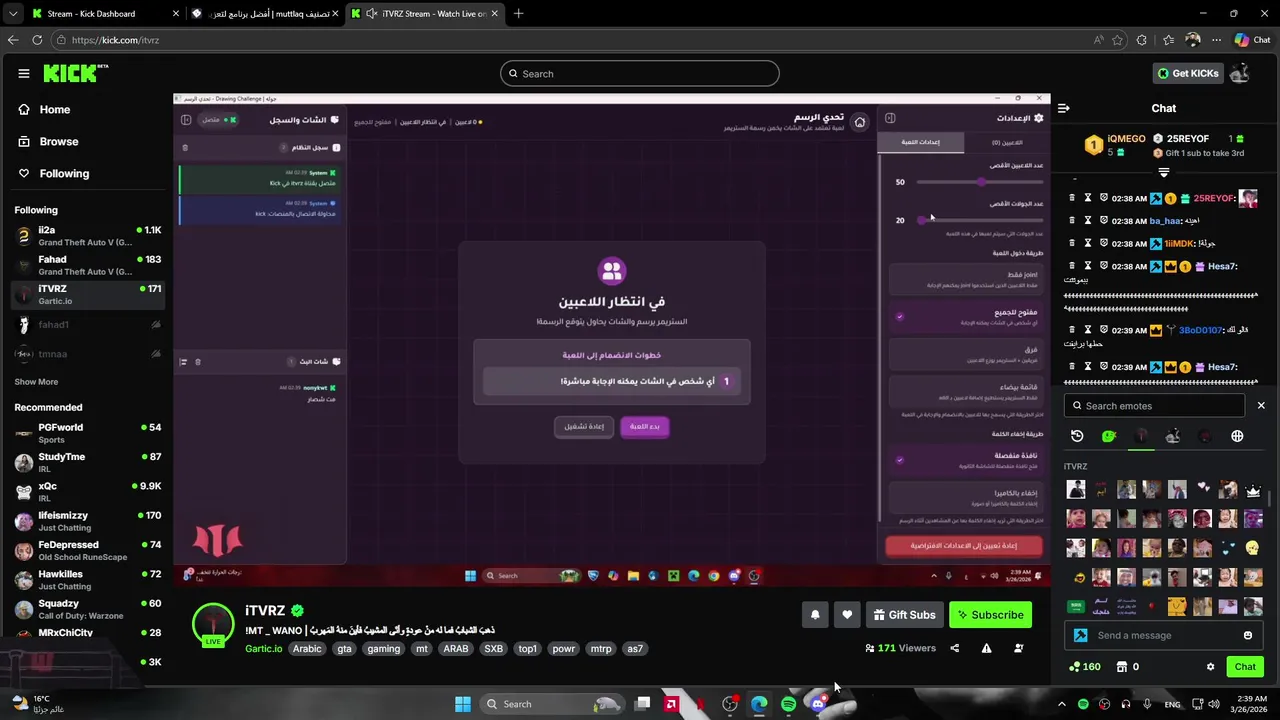Expand the gift leaderboard chevron in chat
Screen dimensions: 1280x720
[1163, 173]
